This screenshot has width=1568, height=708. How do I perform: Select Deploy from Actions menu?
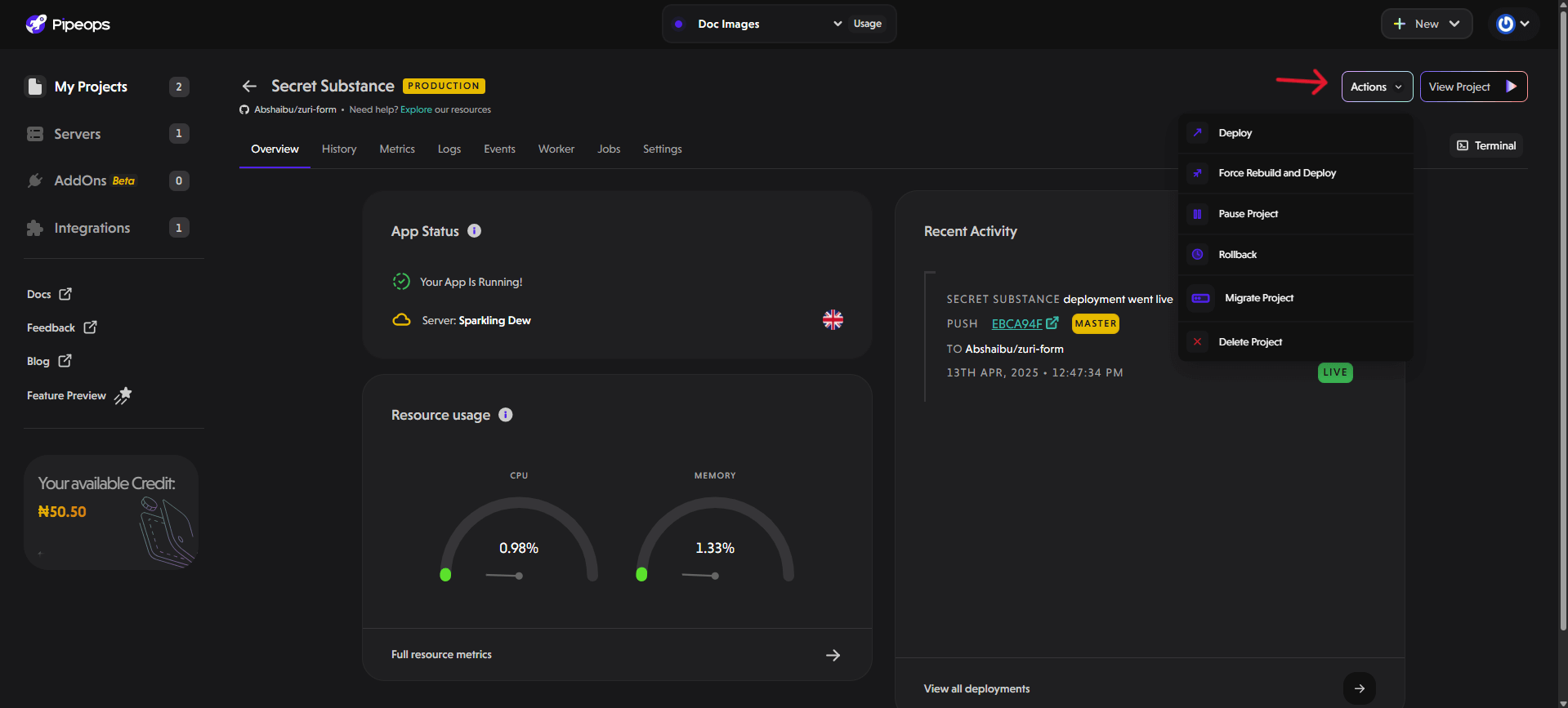point(1296,133)
